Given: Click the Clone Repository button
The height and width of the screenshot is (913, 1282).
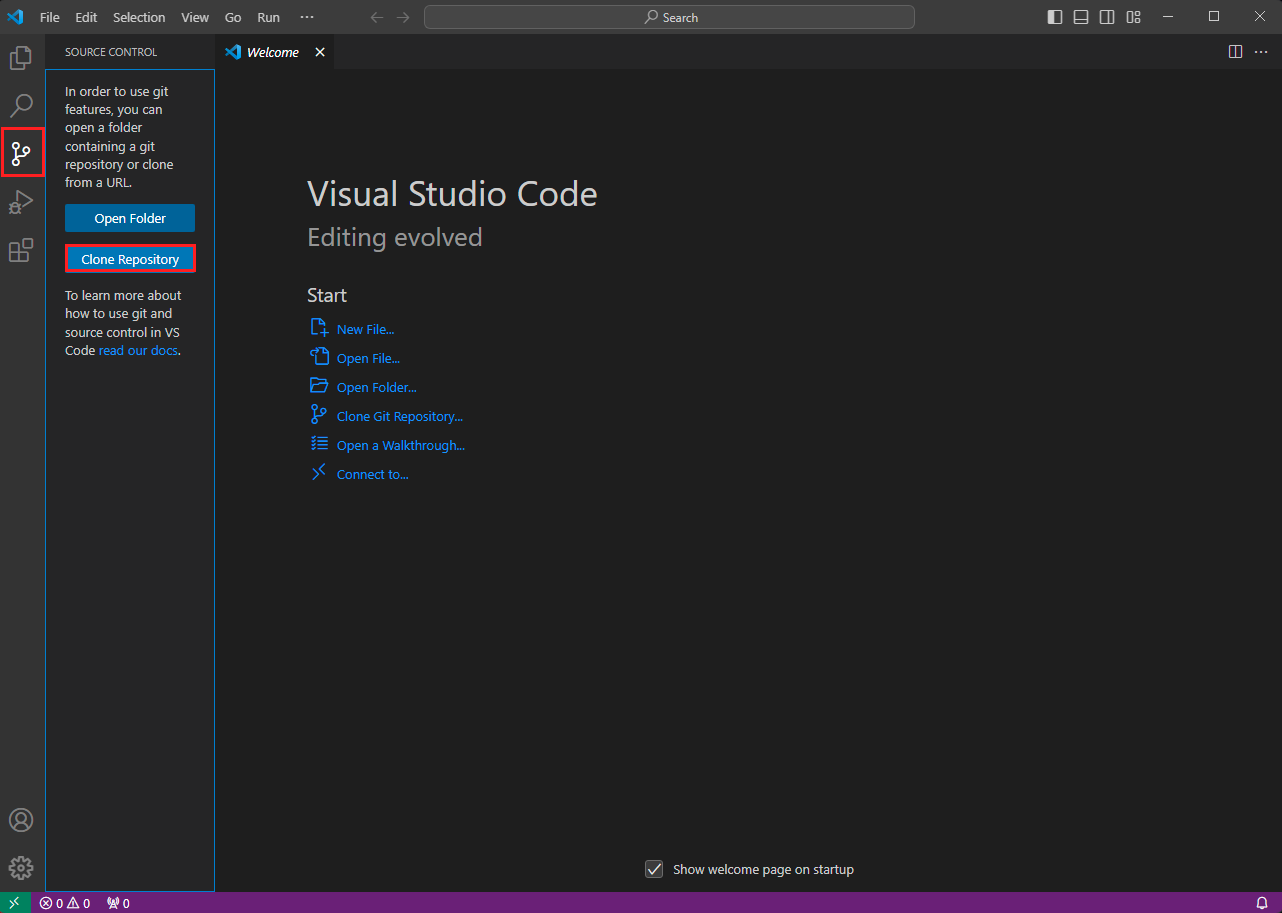Looking at the screenshot, I should 130,258.
